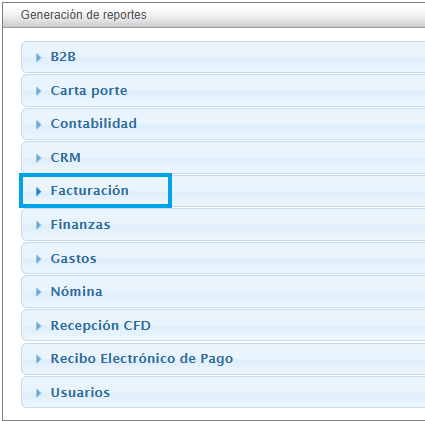The height and width of the screenshot is (421, 425).
Task: Expand the Carta porte arrow icon
Action: click(39, 91)
